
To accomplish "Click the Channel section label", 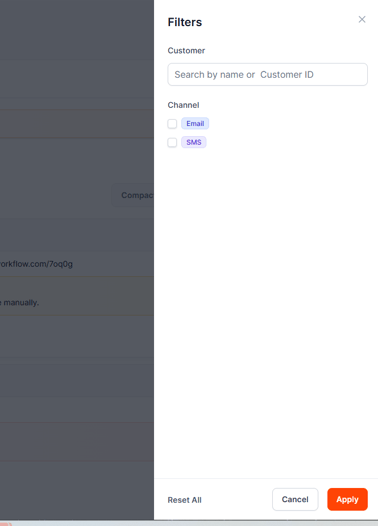I will pyautogui.click(x=183, y=105).
